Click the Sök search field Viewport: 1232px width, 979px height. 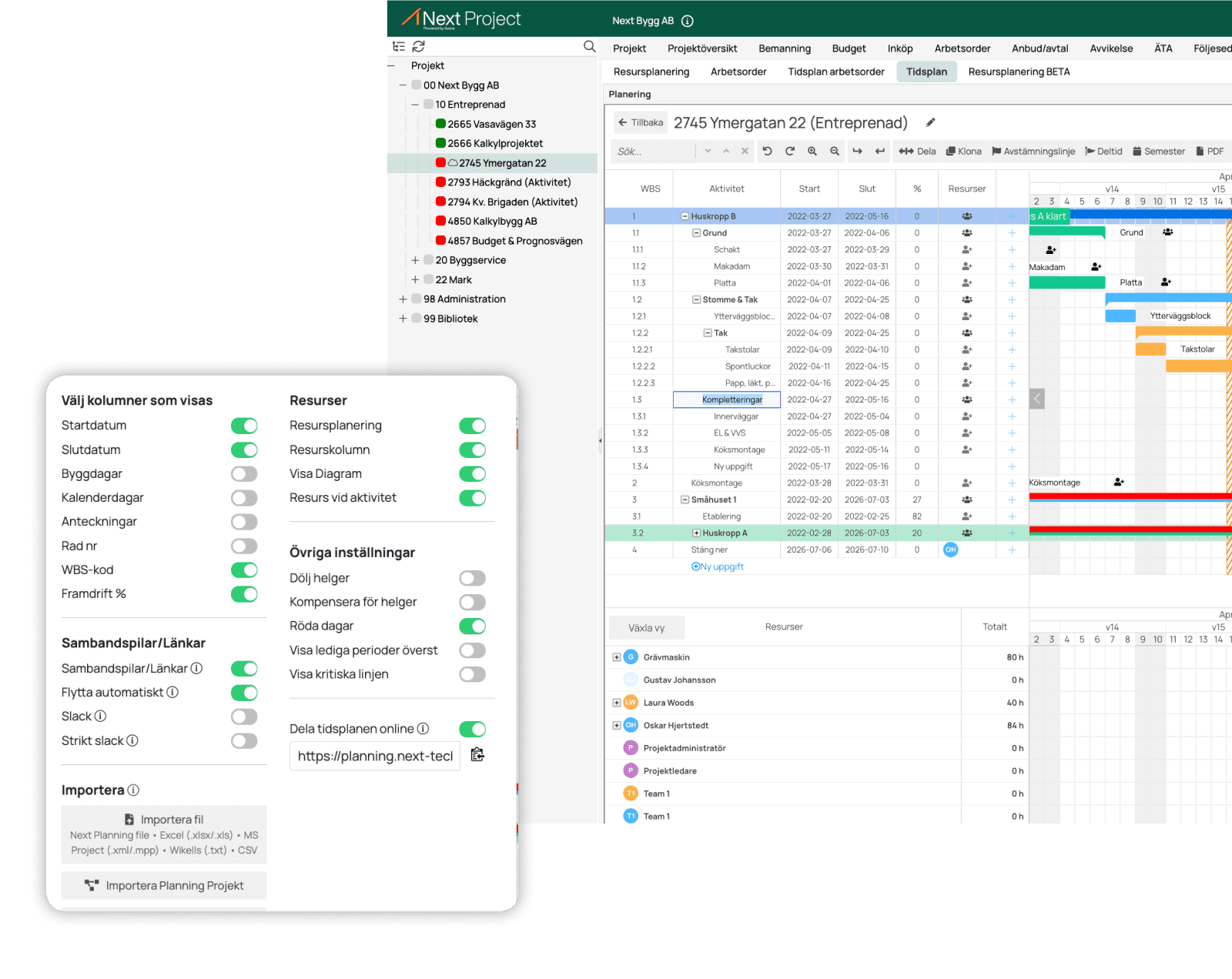click(654, 152)
